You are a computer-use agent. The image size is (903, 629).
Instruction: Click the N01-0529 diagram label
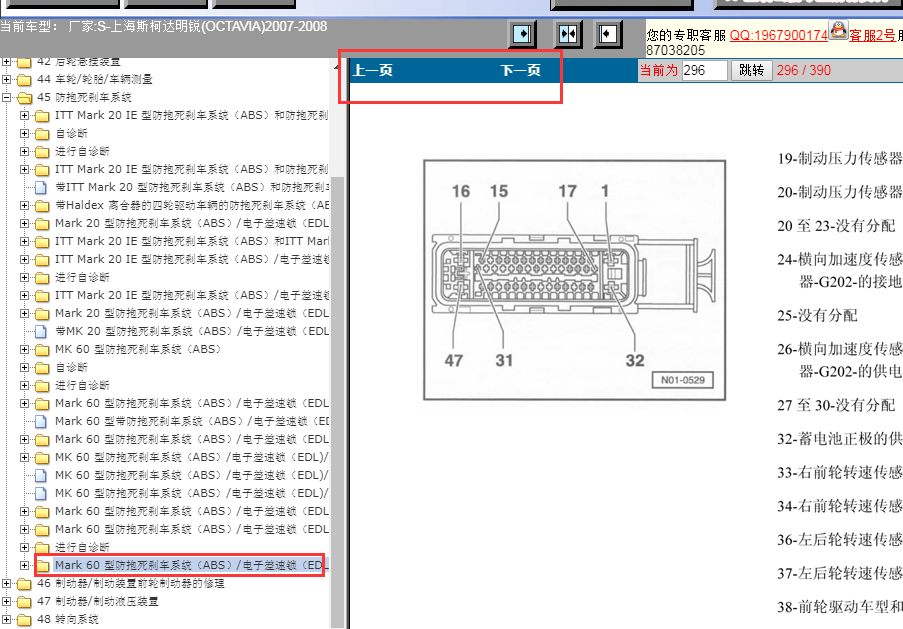682,380
